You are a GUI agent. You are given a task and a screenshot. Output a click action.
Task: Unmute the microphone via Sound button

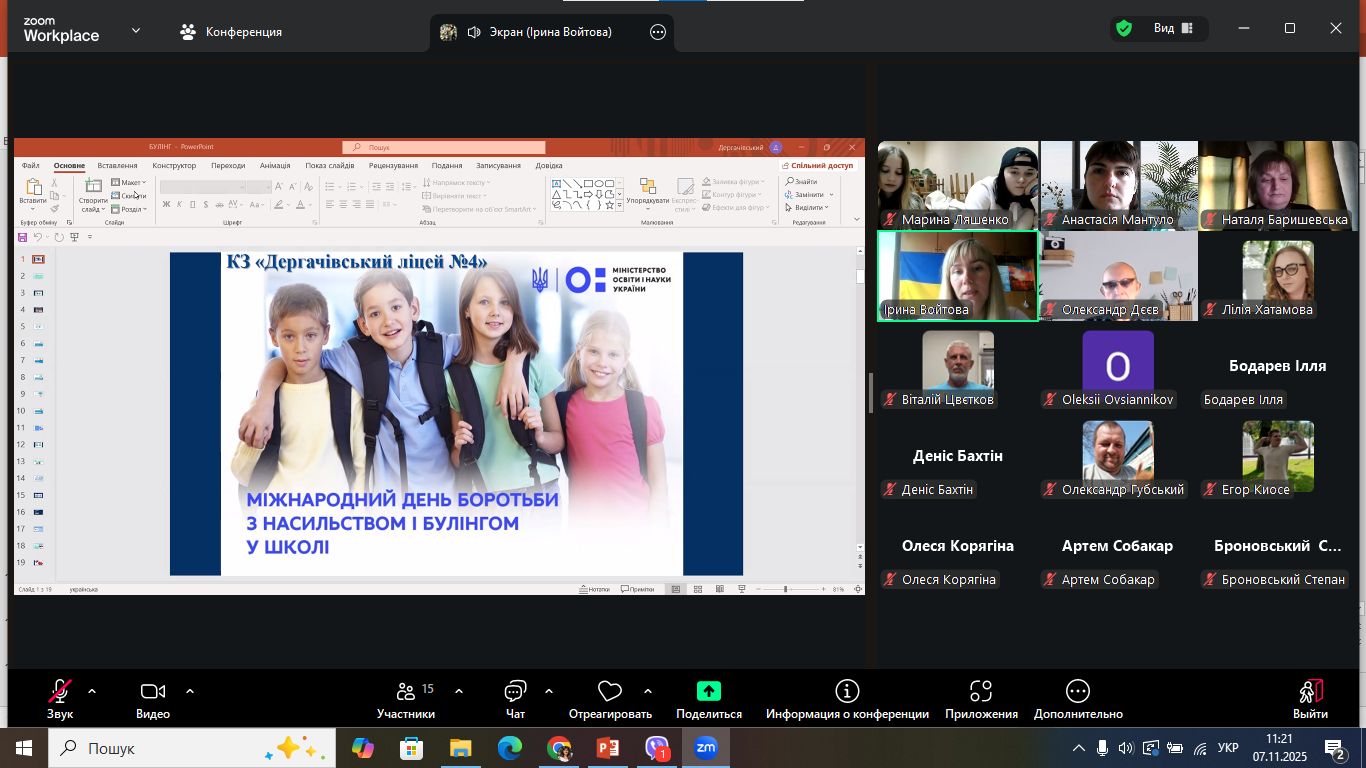click(x=60, y=692)
